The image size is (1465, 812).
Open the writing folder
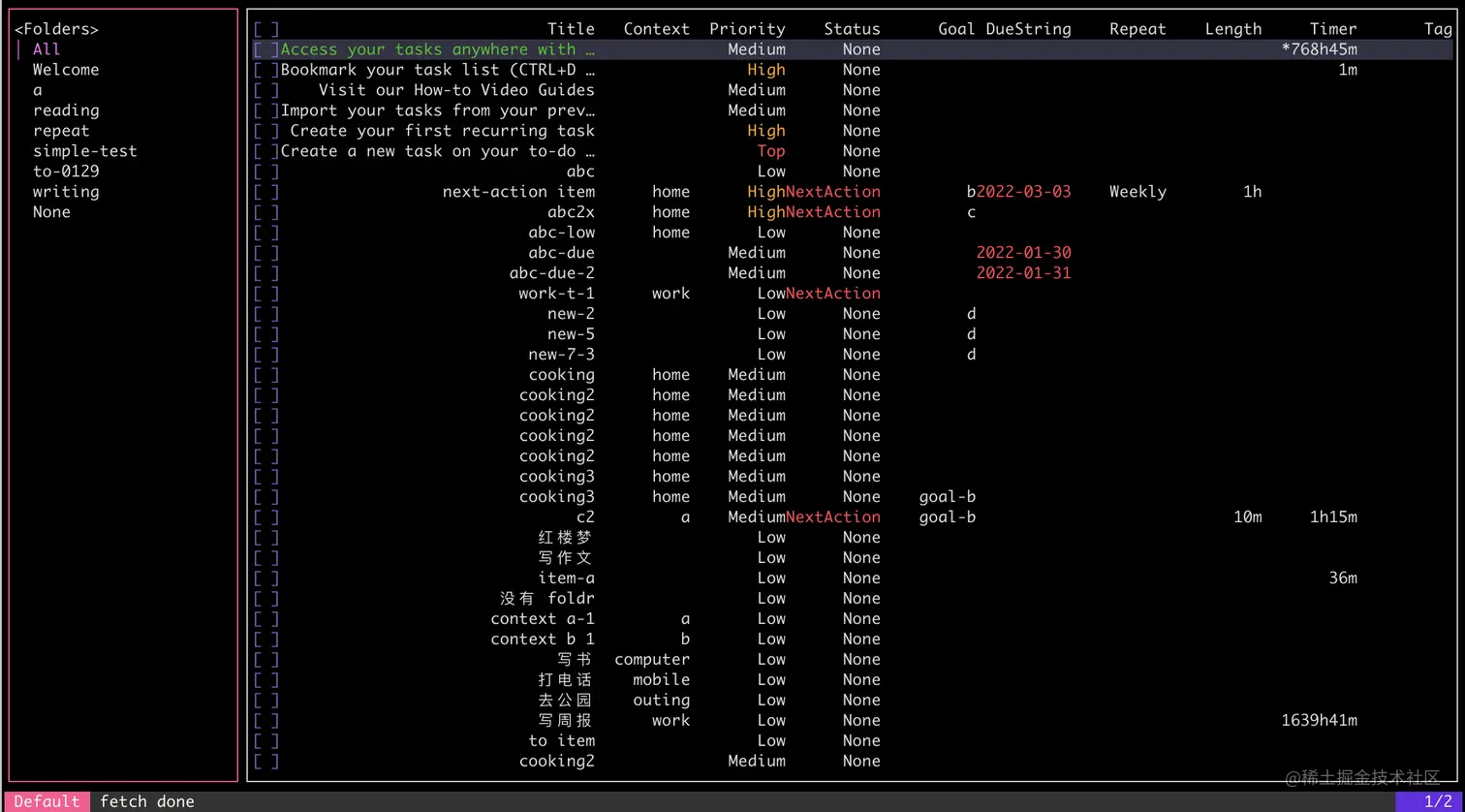pos(66,192)
